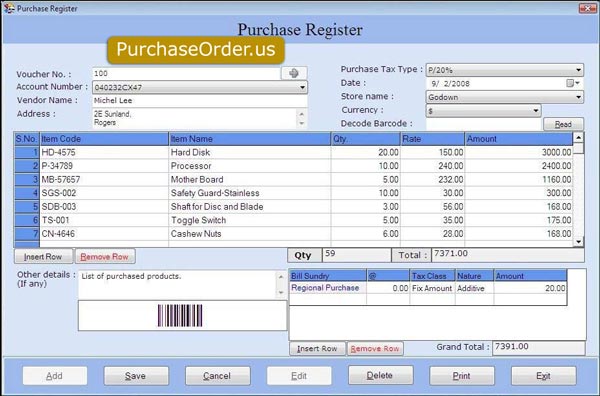
Task: Click the Fix Amount tax class cell
Action: tap(432, 288)
